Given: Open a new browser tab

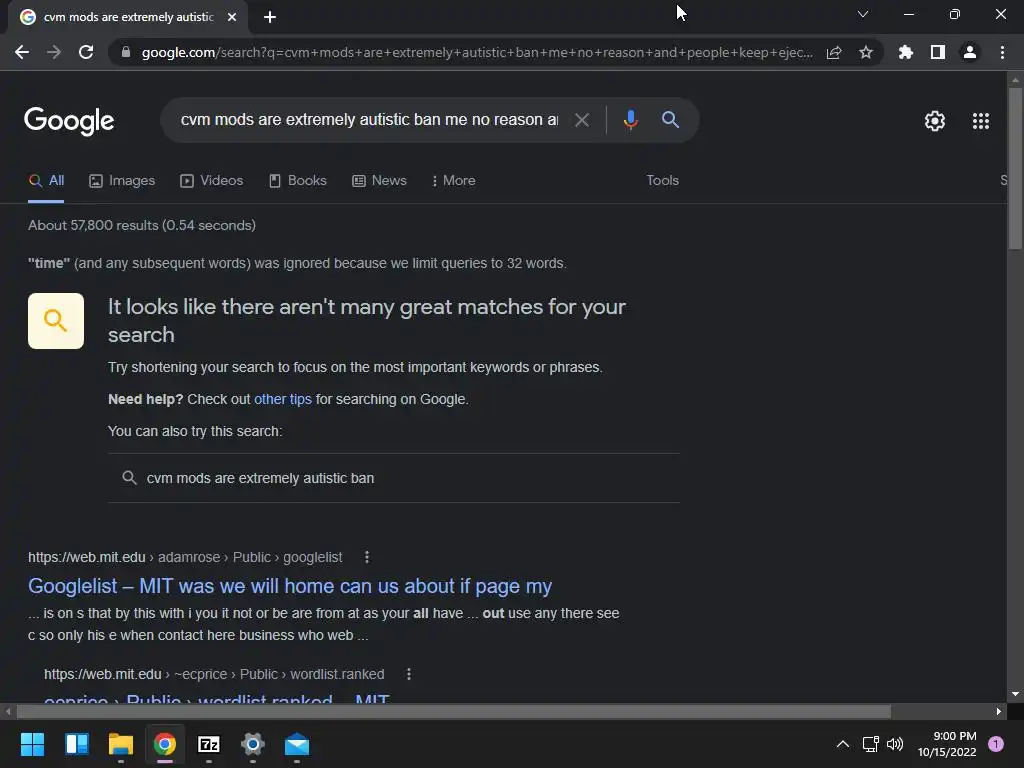Looking at the screenshot, I should tap(270, 17).
